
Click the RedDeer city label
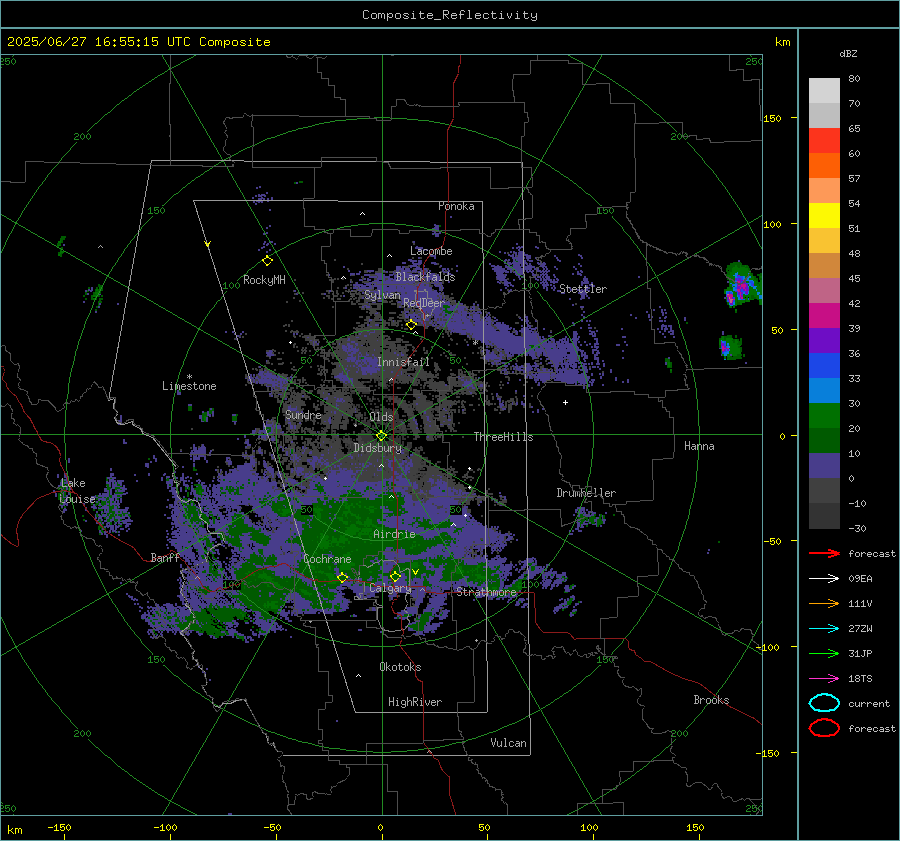pos(424,303)
